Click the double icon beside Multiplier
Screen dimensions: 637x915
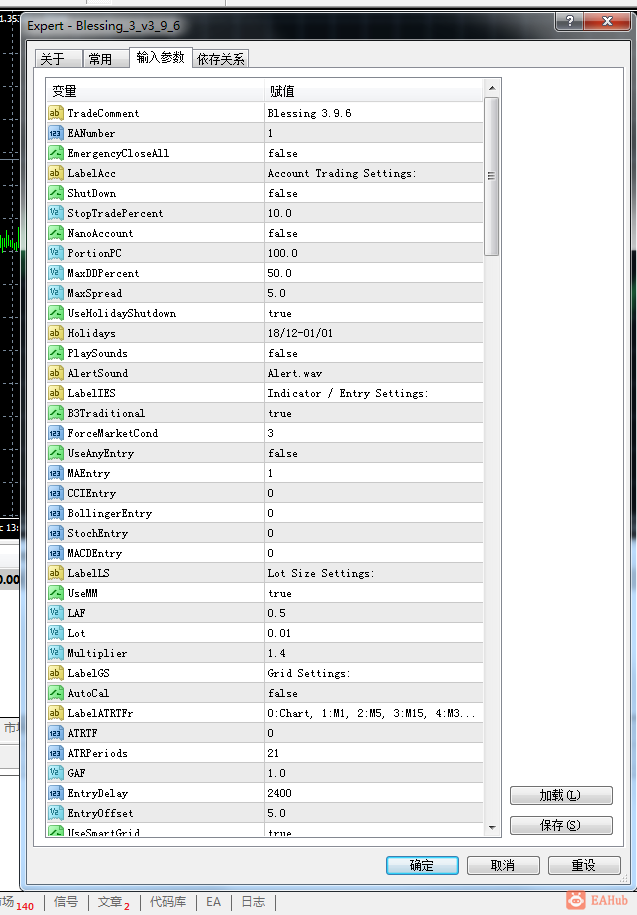(x=55, y=653)
